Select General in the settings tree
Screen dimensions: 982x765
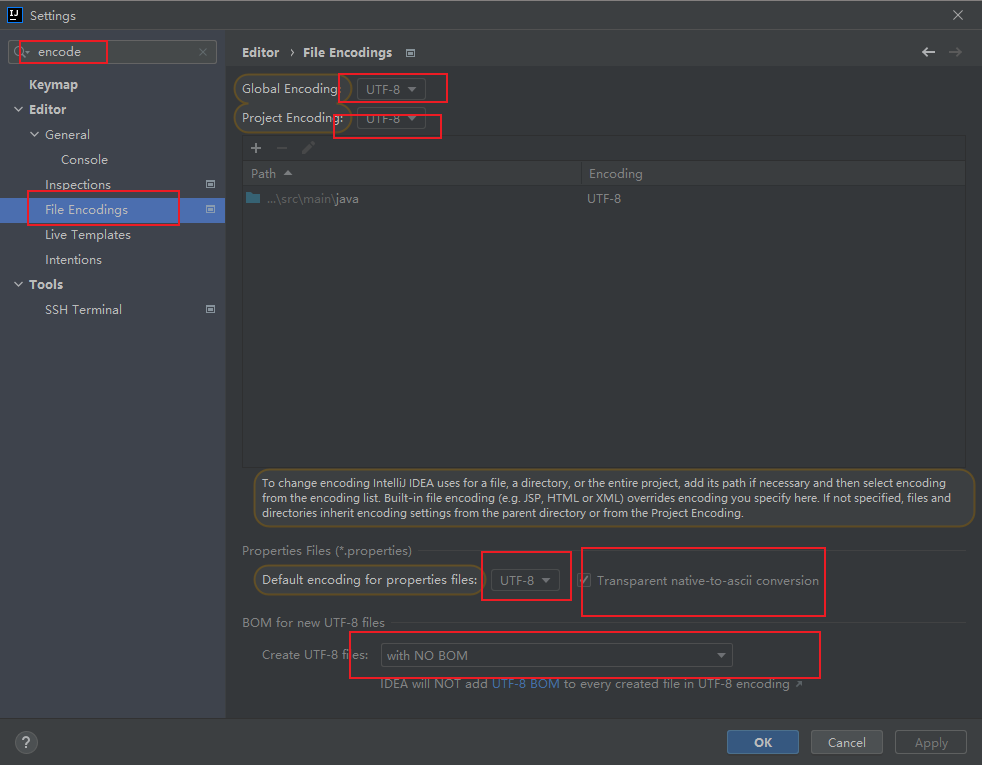(67, 135)
